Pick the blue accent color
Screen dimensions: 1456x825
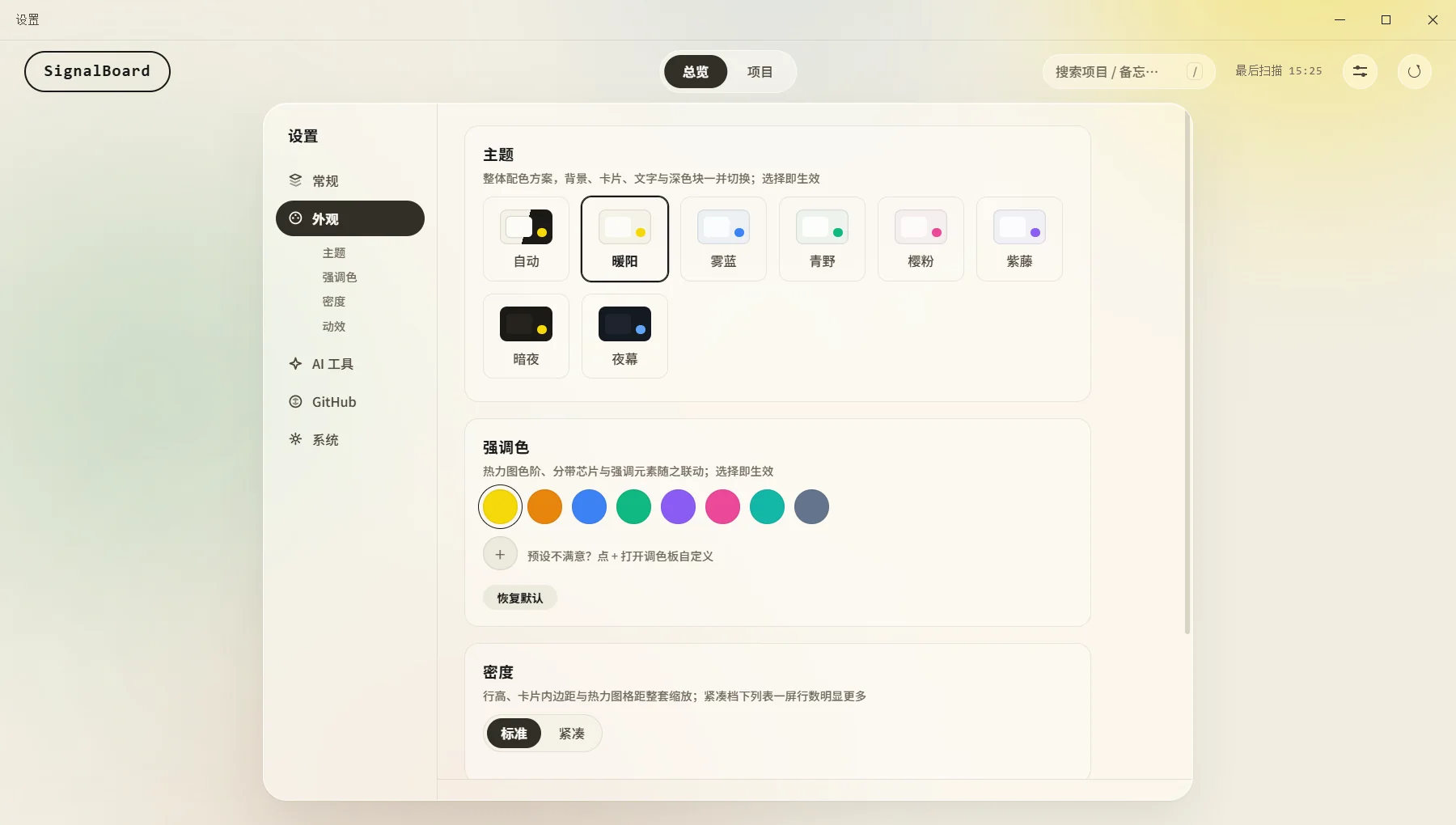[x=590, y=507]
